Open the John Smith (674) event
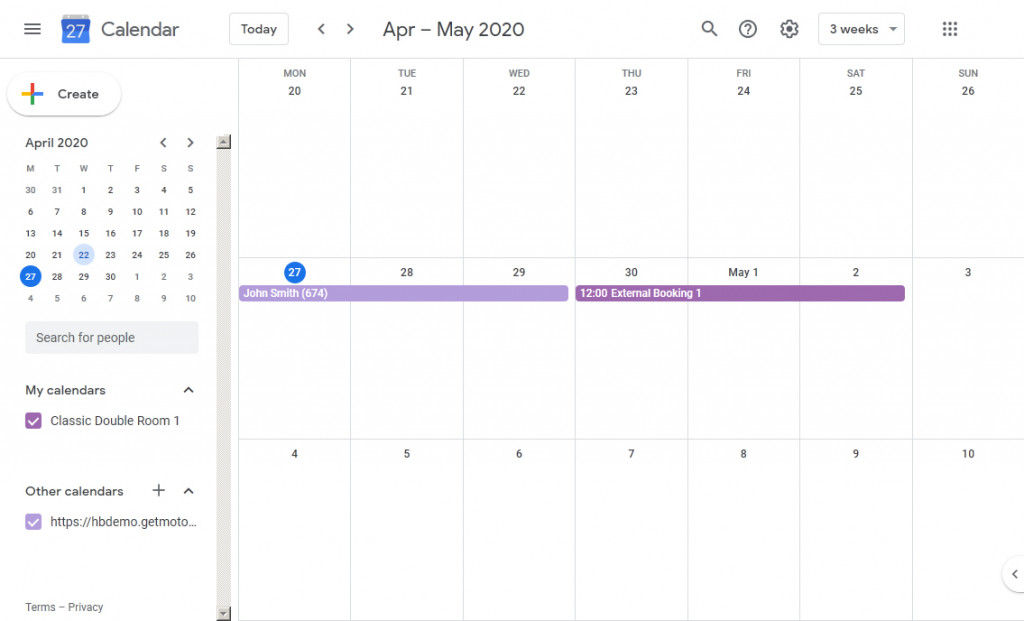 coord(400,293)
